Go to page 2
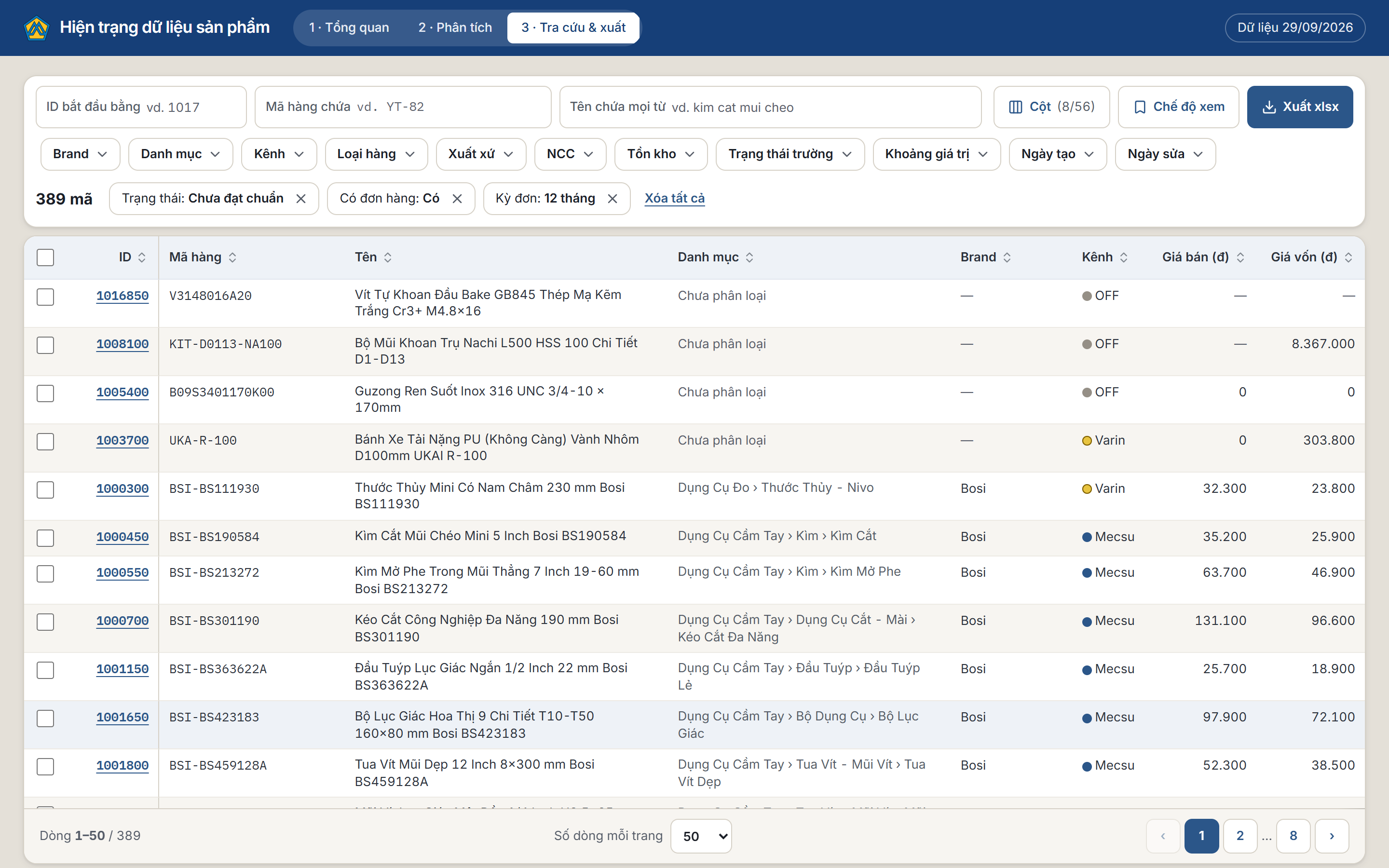The height and width of the screenshot is (868, 1389). (1240, 836)
